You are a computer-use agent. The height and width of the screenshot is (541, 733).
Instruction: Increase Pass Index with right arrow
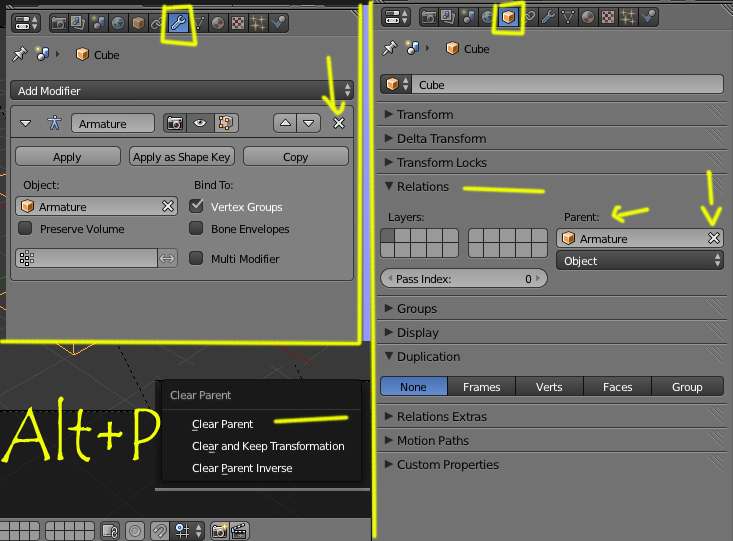539,279
